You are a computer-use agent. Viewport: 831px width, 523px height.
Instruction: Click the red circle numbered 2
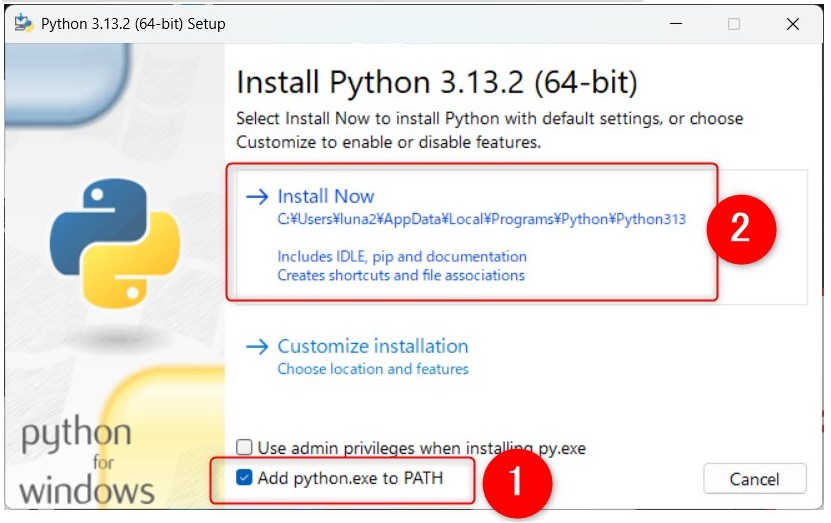point(741,229)
